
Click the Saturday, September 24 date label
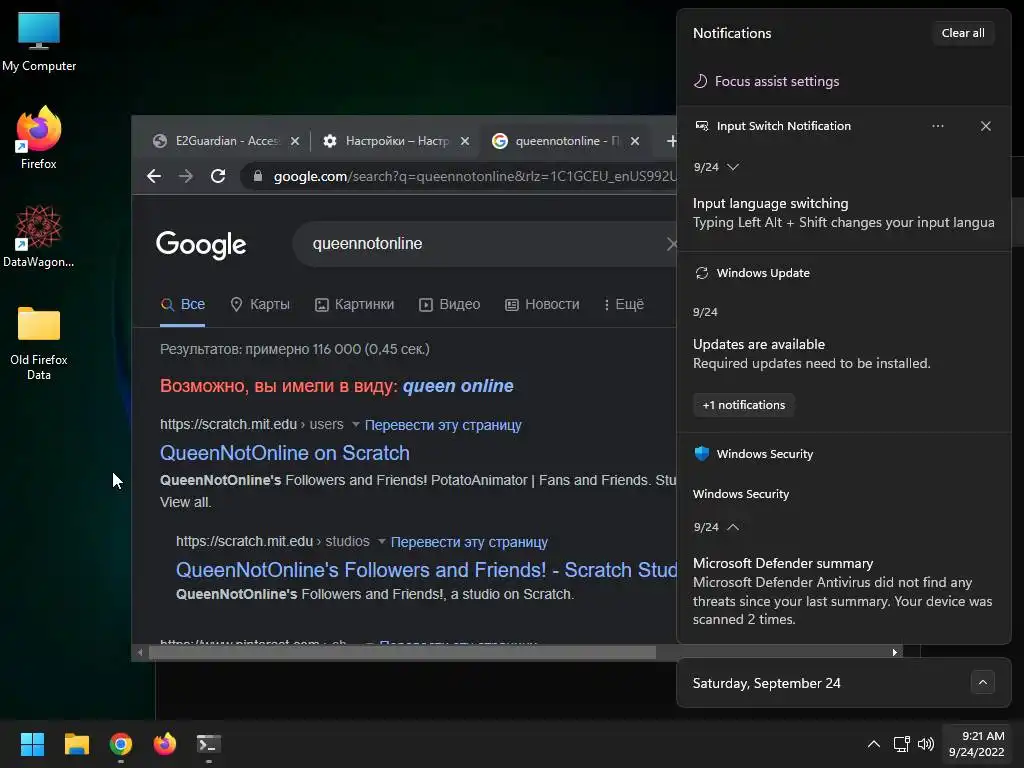point(767,683)
